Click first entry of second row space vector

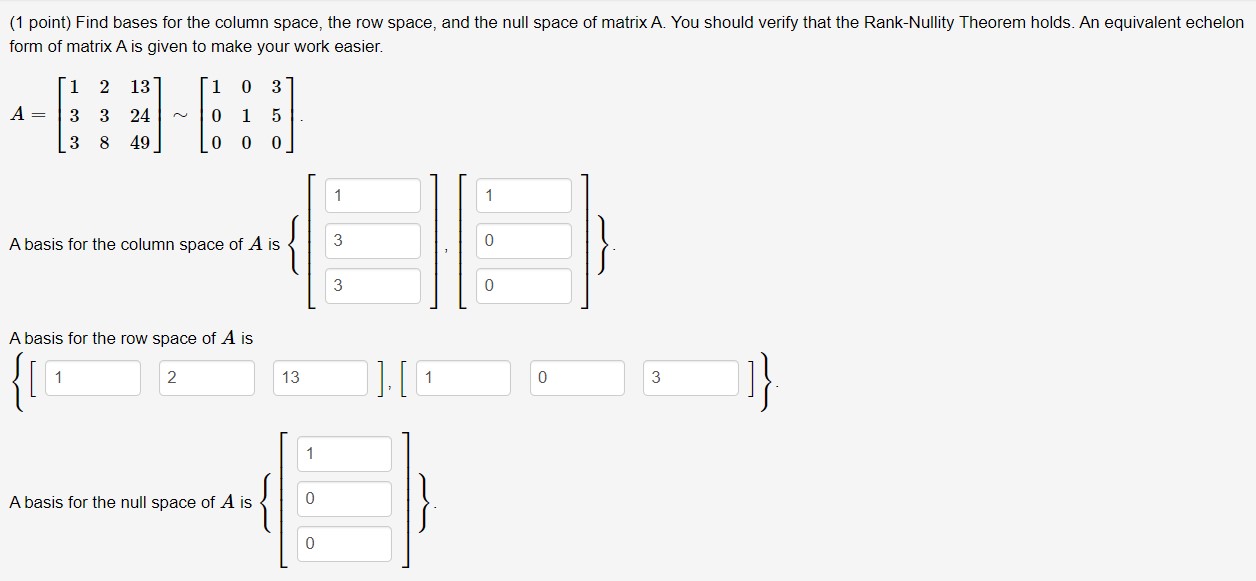(x=463, y=378)
